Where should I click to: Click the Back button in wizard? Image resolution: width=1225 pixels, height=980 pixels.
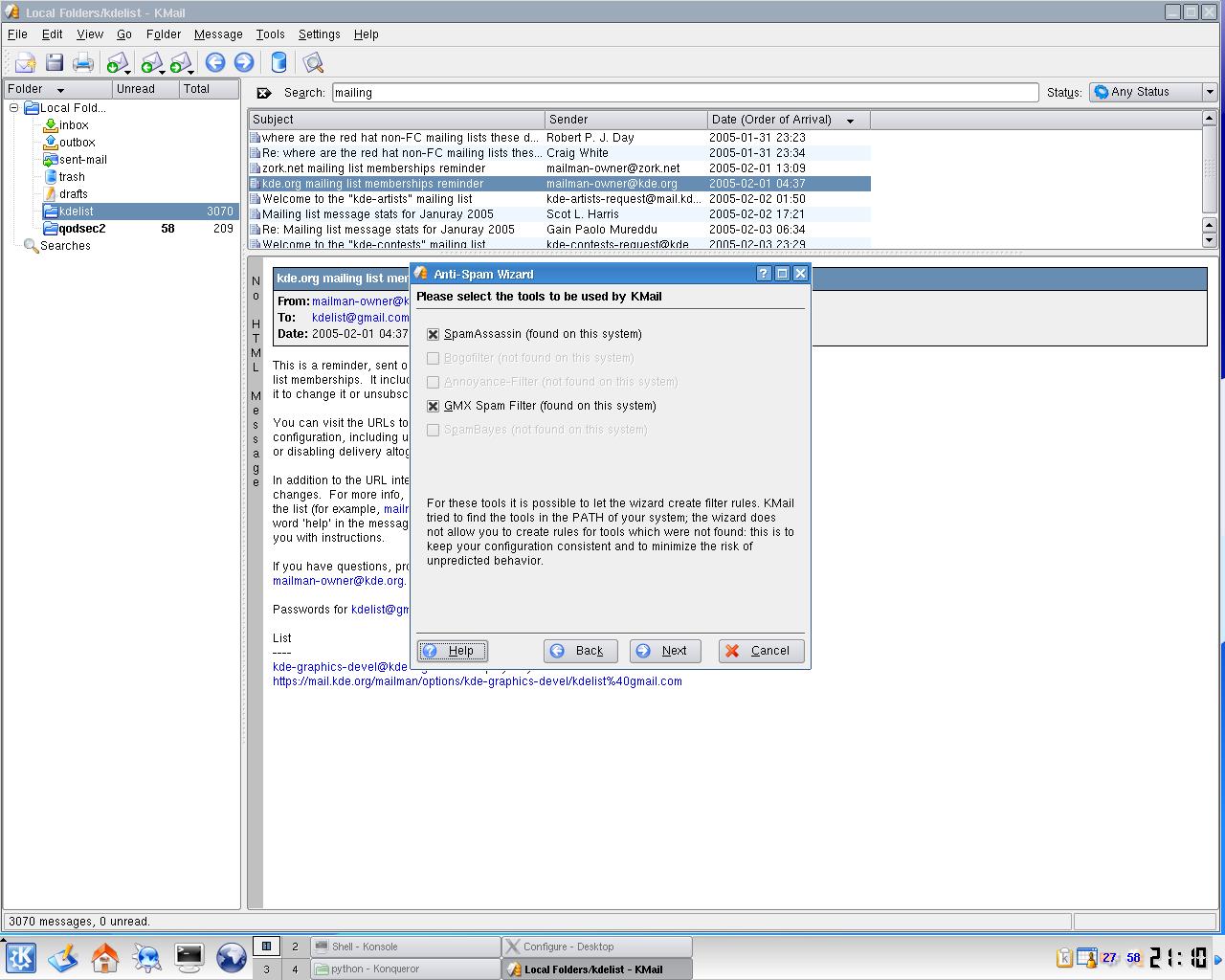pyautogui.click(x=581, y=651)
